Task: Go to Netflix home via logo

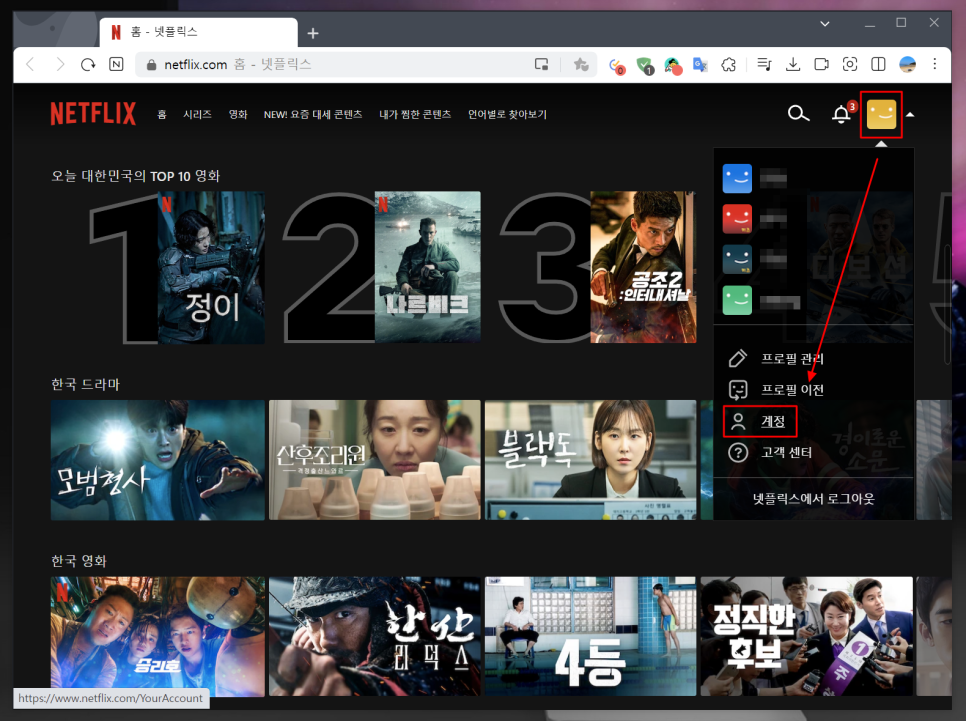Action: coord(93,114)
